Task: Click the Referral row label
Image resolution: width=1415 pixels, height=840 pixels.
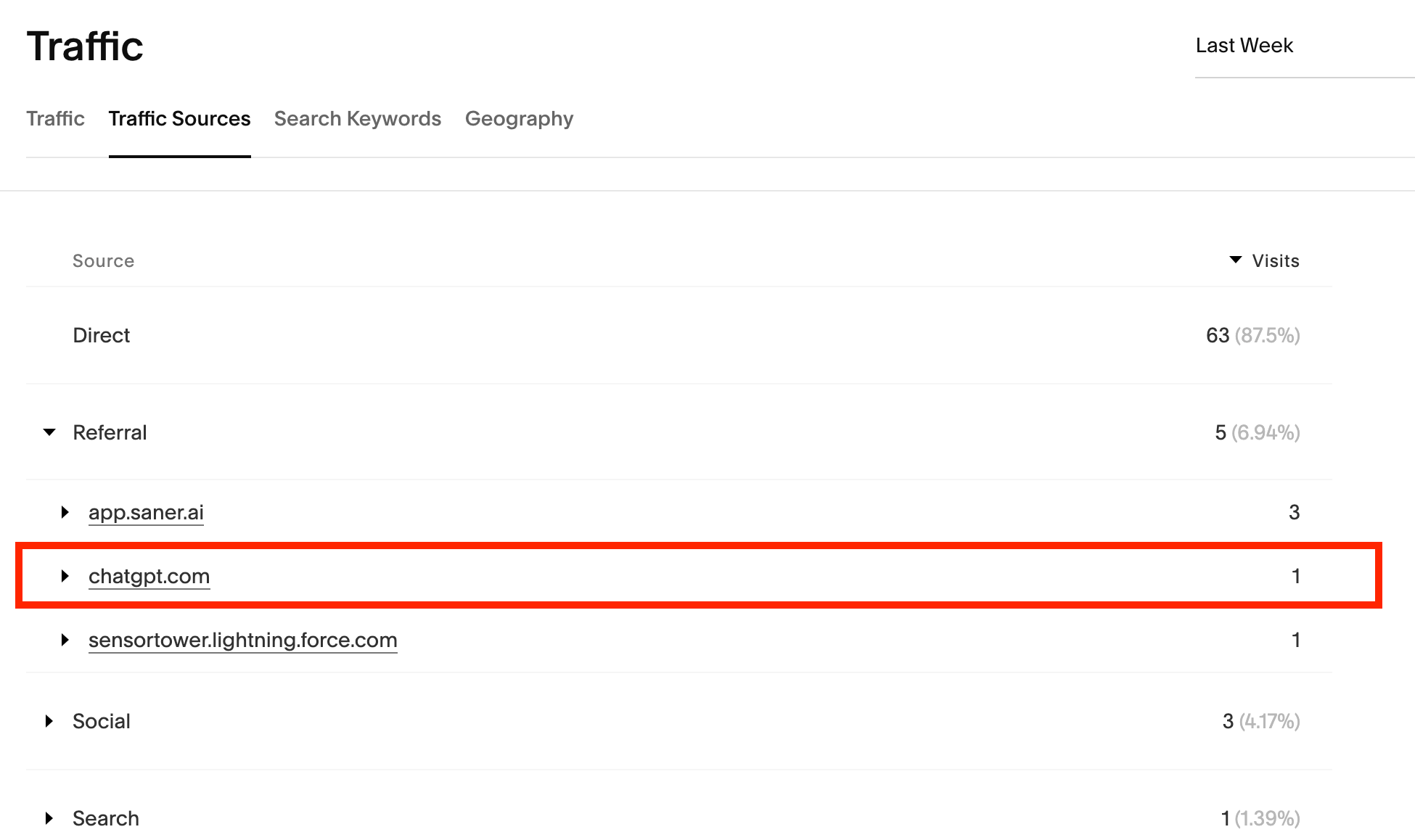Action: coord(110,432)
